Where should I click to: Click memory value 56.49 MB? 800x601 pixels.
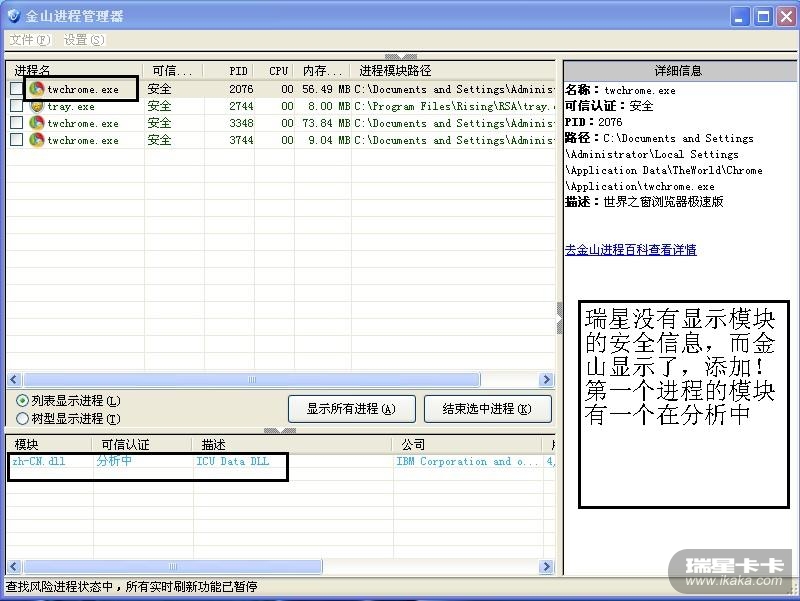(326, 89)
